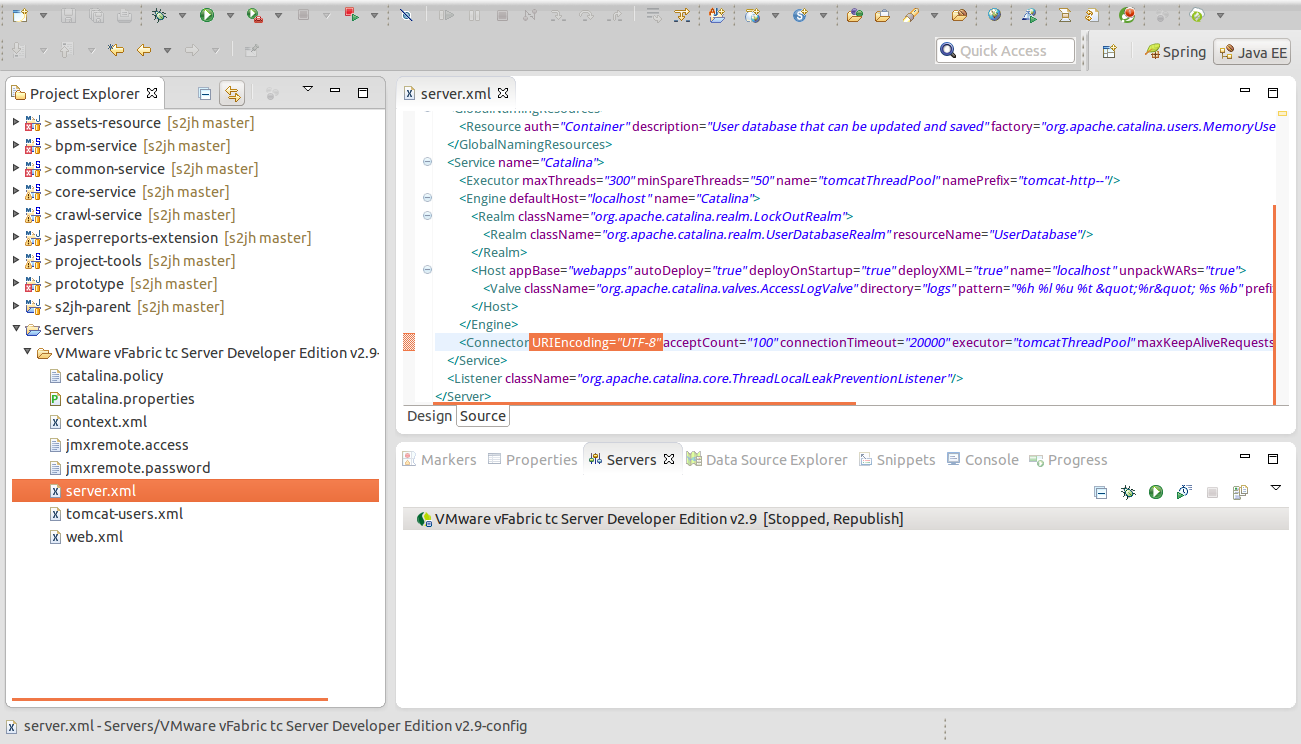Select tomcat-users.xml in Project Explorer
This screenshot has height=744, width=1301.
click(124, 514)
